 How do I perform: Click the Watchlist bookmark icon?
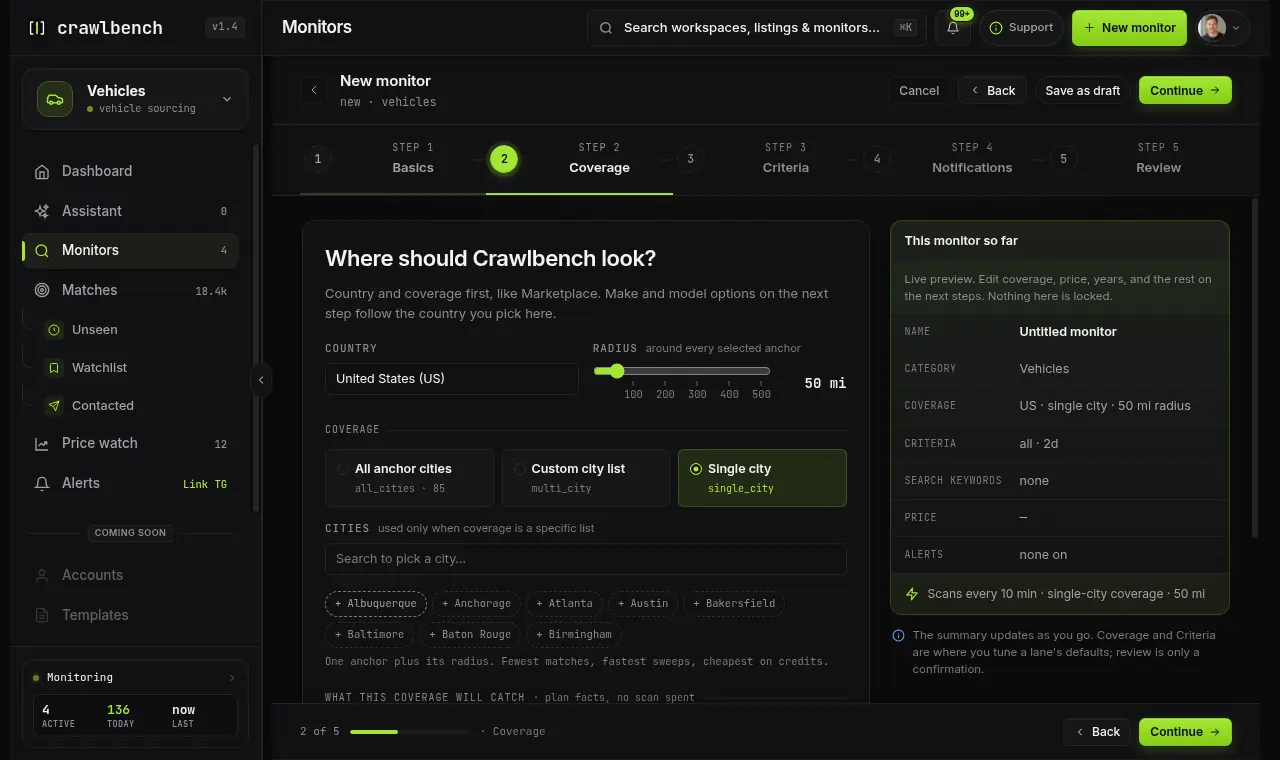click(54, 368)
